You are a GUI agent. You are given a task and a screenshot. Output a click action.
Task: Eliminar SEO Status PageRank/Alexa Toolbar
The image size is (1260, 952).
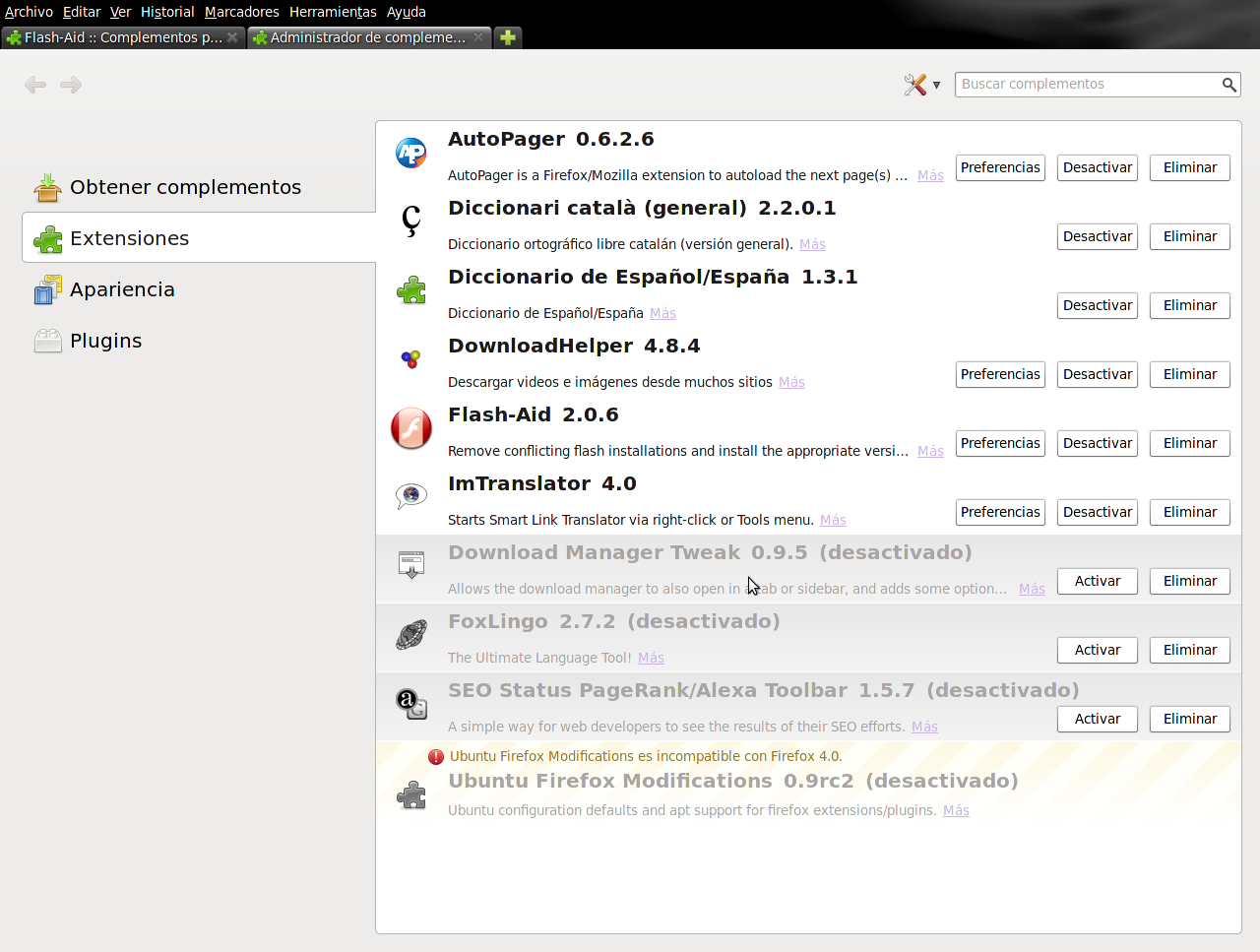1190,719
